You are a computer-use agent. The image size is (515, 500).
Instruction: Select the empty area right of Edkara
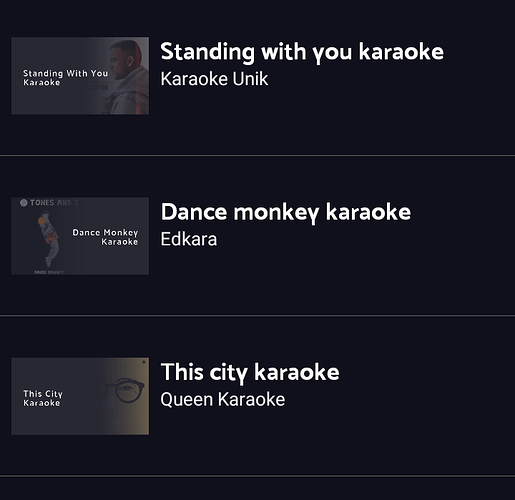point(365,239)
